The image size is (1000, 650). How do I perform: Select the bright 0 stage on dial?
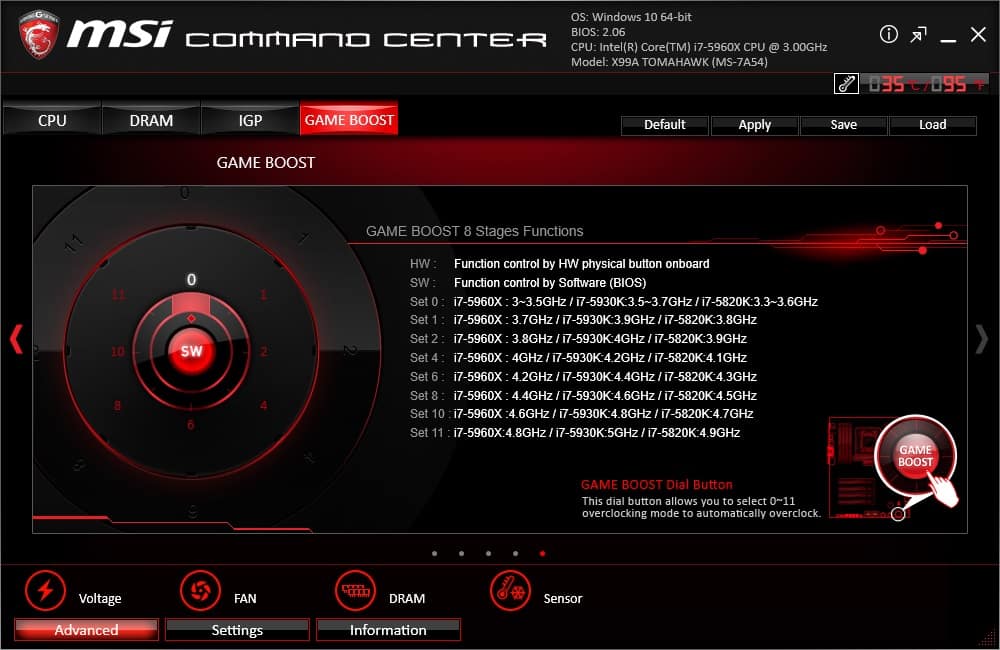coord(191,279)
